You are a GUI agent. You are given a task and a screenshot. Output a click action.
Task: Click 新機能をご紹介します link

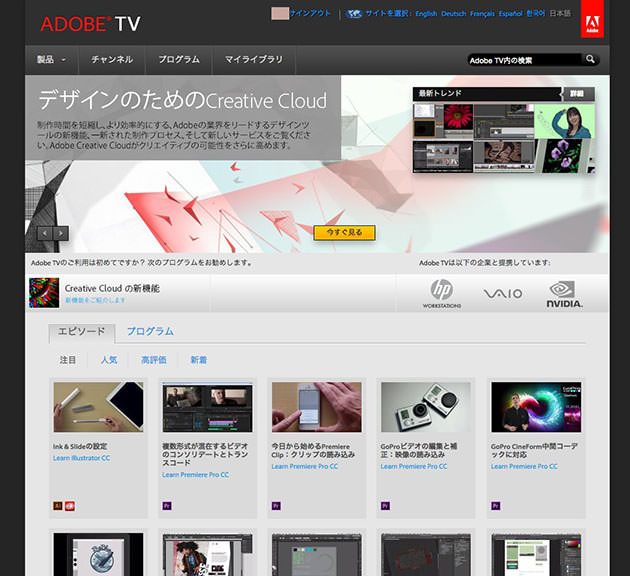pos(95,300)
